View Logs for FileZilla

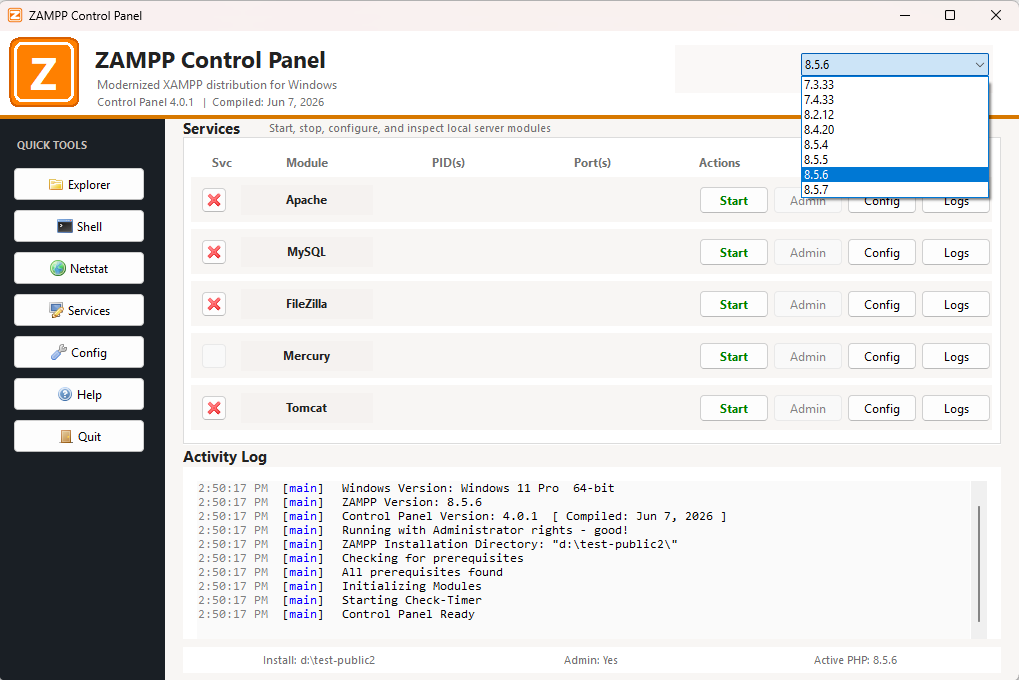pyautogui.click(x=956, y=304)
